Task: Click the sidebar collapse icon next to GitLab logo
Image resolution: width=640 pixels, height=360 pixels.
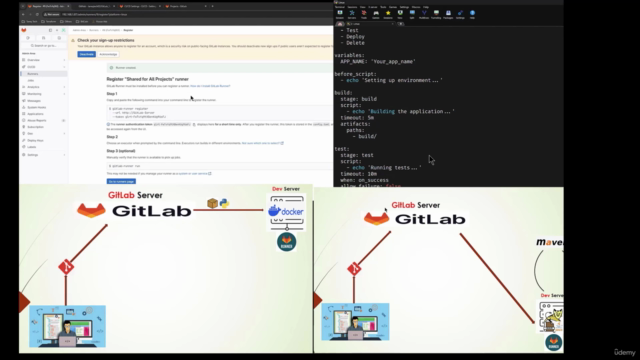Action: pos(50,30)
